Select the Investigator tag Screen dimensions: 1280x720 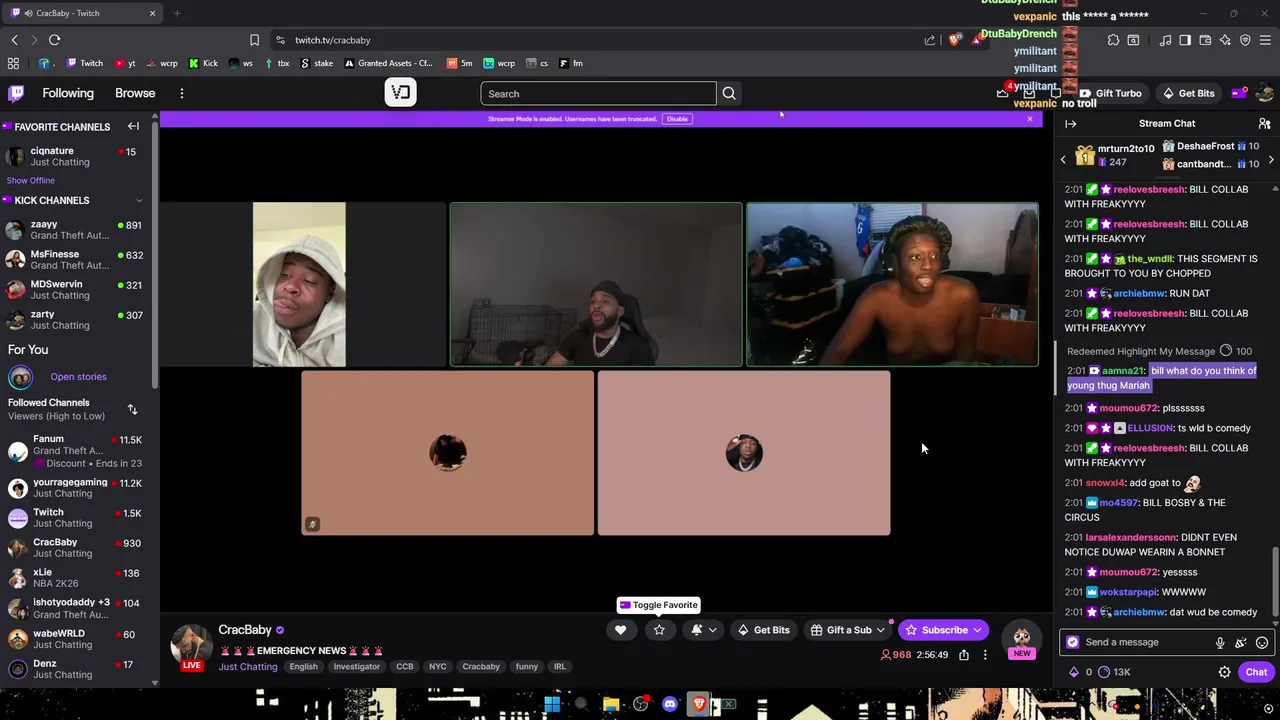click(x=357, y=667)
